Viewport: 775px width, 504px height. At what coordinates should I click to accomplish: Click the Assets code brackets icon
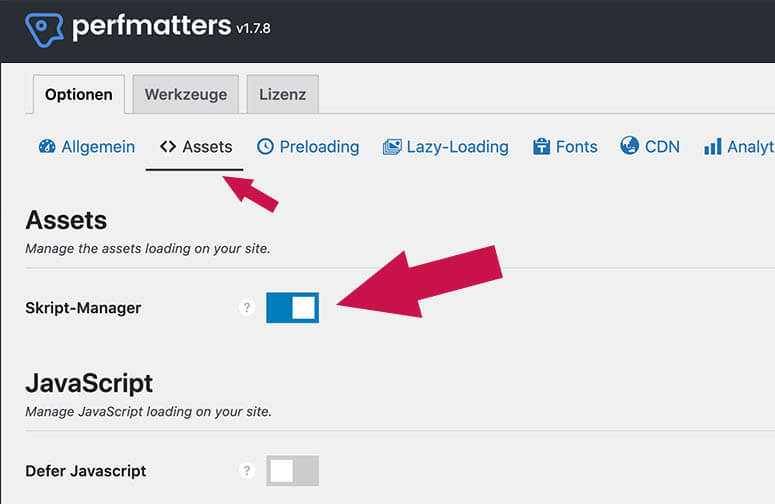click(x=168, y=146)
